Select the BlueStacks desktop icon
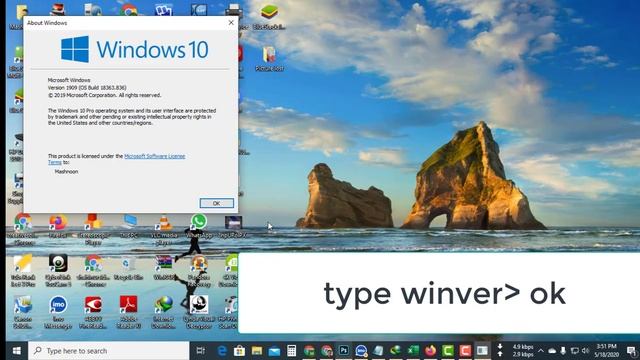Image resolution: width=640 pixels, height=360 pixels. 269,17
